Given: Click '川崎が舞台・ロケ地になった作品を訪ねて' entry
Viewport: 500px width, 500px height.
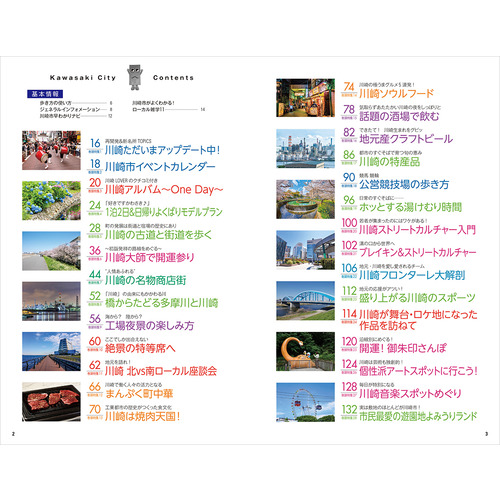Looking at the screenshot, I should coord(418,320).
